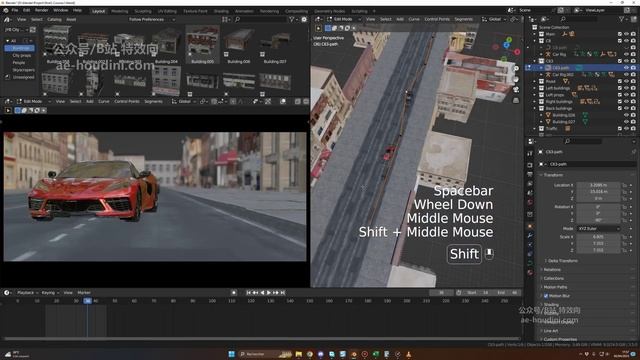The width and height of the screenshot is (640, 360).
Task: Open the Render menu in the top bar
Action: (42, 10)
